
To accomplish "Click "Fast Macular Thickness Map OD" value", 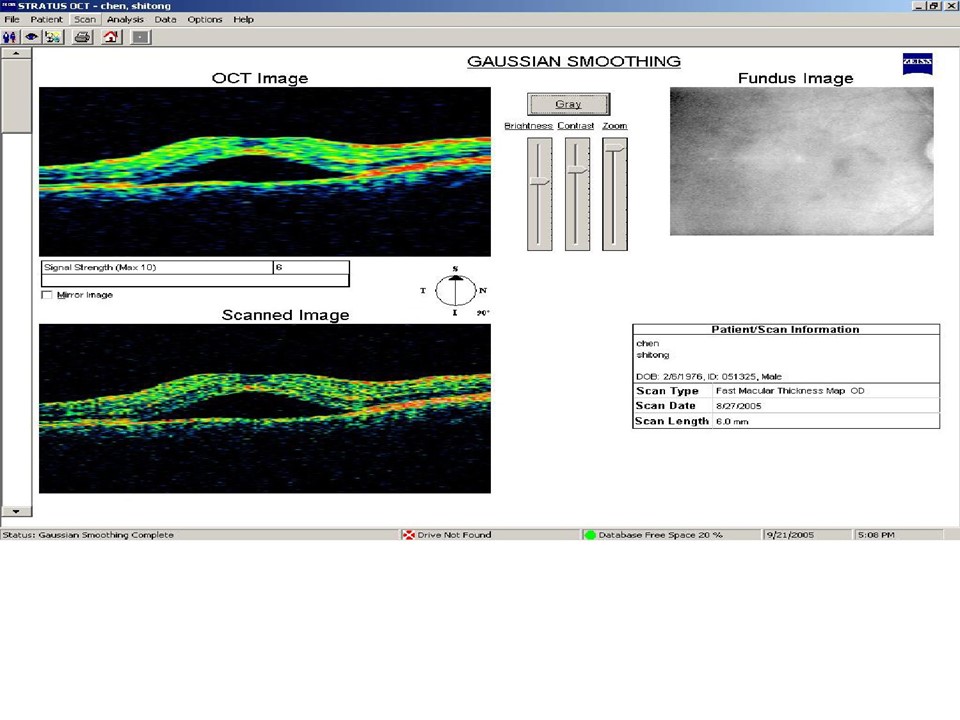I will click(790, 391).
